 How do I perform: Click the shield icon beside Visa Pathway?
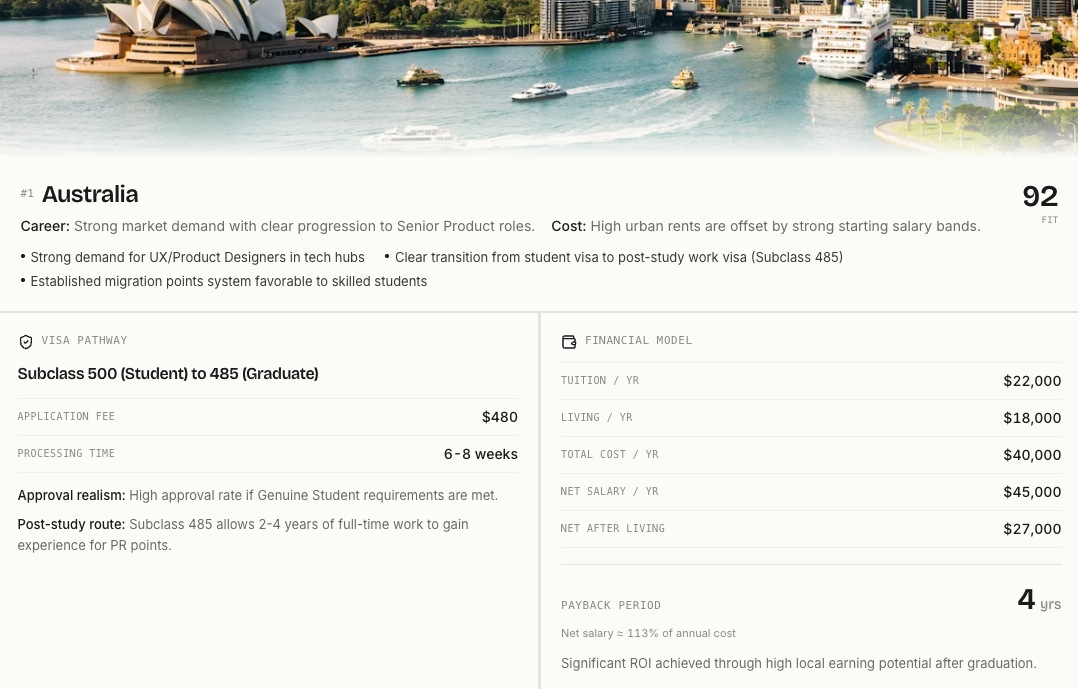point(26,342)
